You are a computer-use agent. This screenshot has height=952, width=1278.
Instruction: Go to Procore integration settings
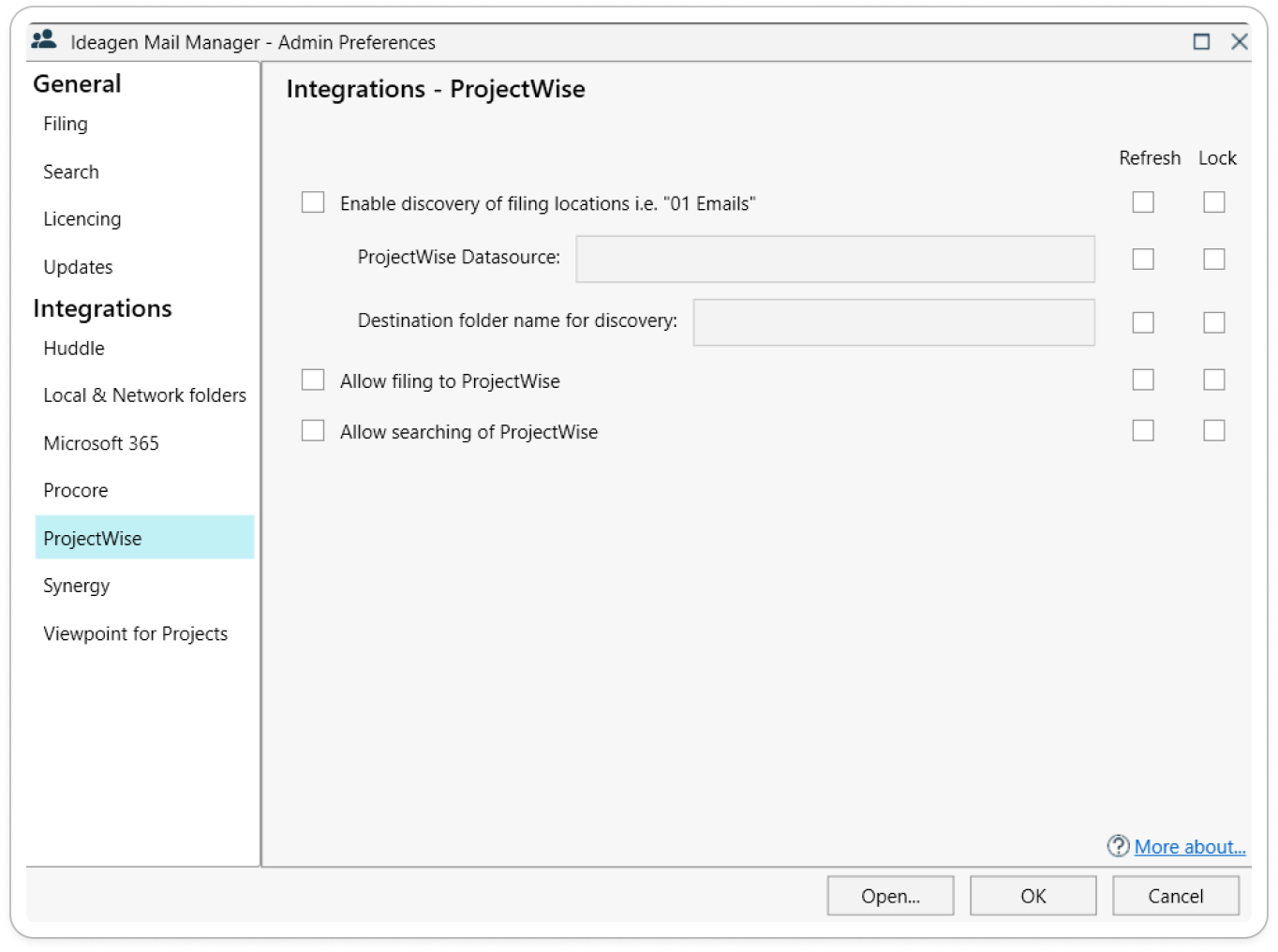pyautogui.click(x=76, y=490)
